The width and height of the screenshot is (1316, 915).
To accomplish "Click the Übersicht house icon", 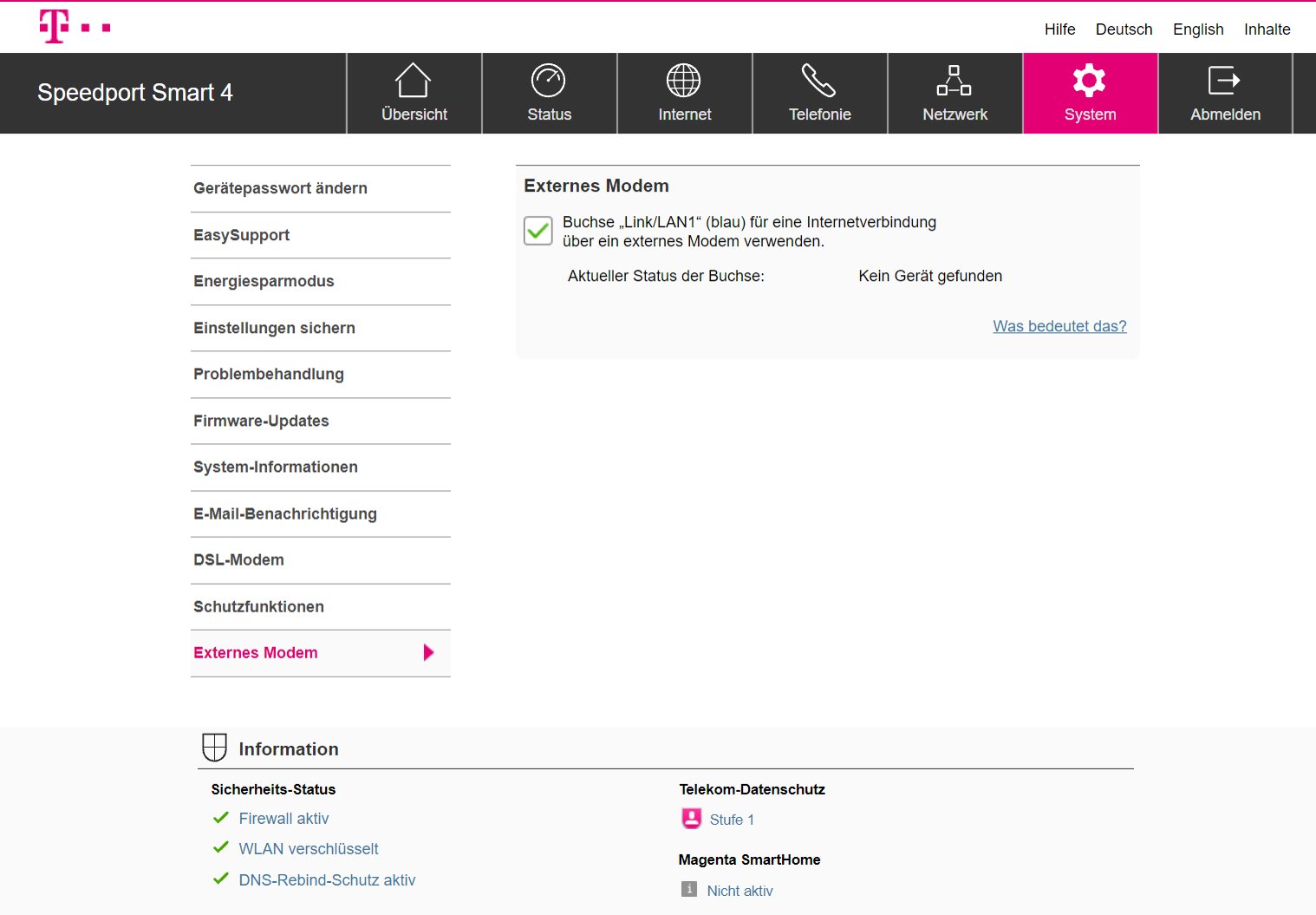I will coord(414,81).
